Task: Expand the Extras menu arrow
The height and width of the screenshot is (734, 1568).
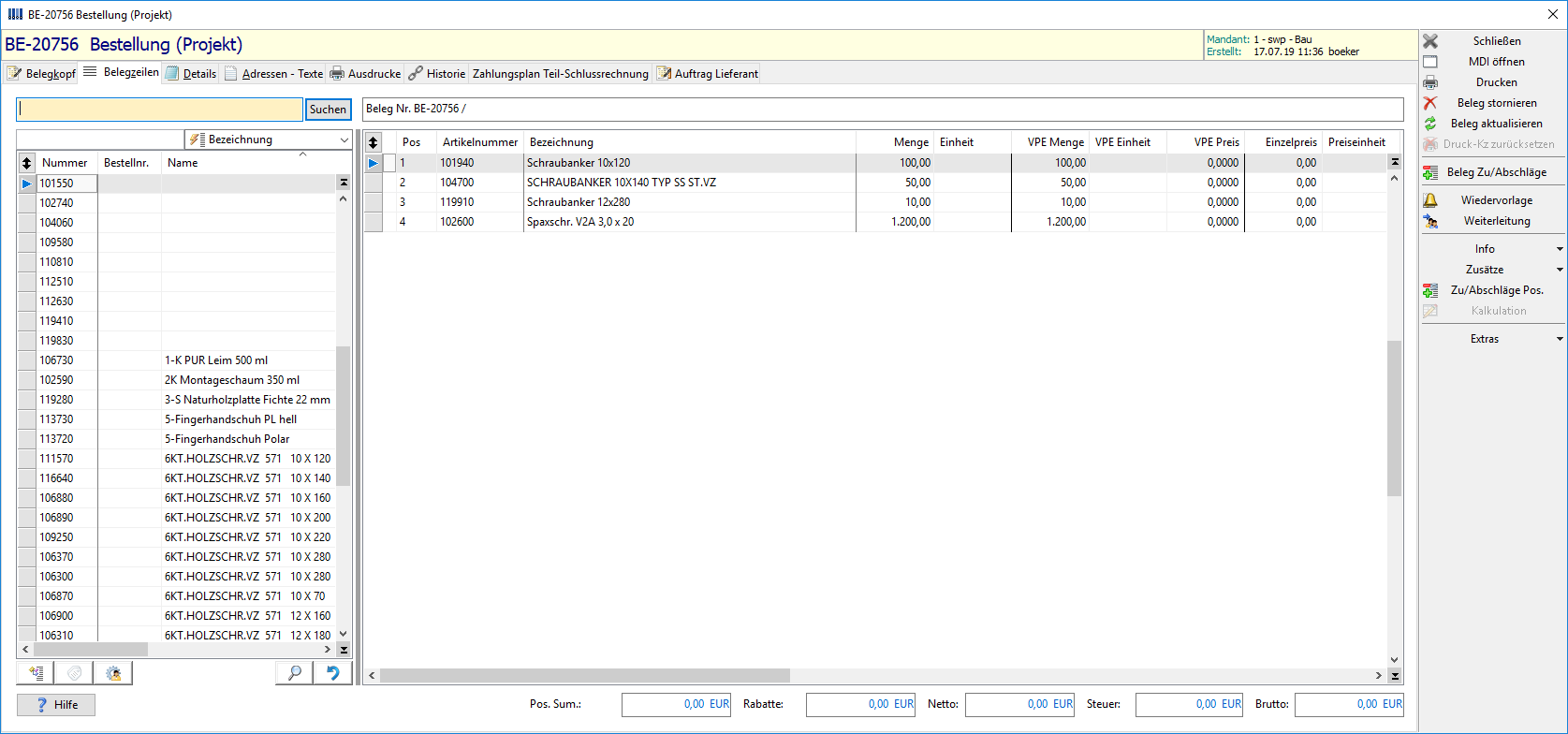Action: pyautogui.click(x=1560, y=339)
